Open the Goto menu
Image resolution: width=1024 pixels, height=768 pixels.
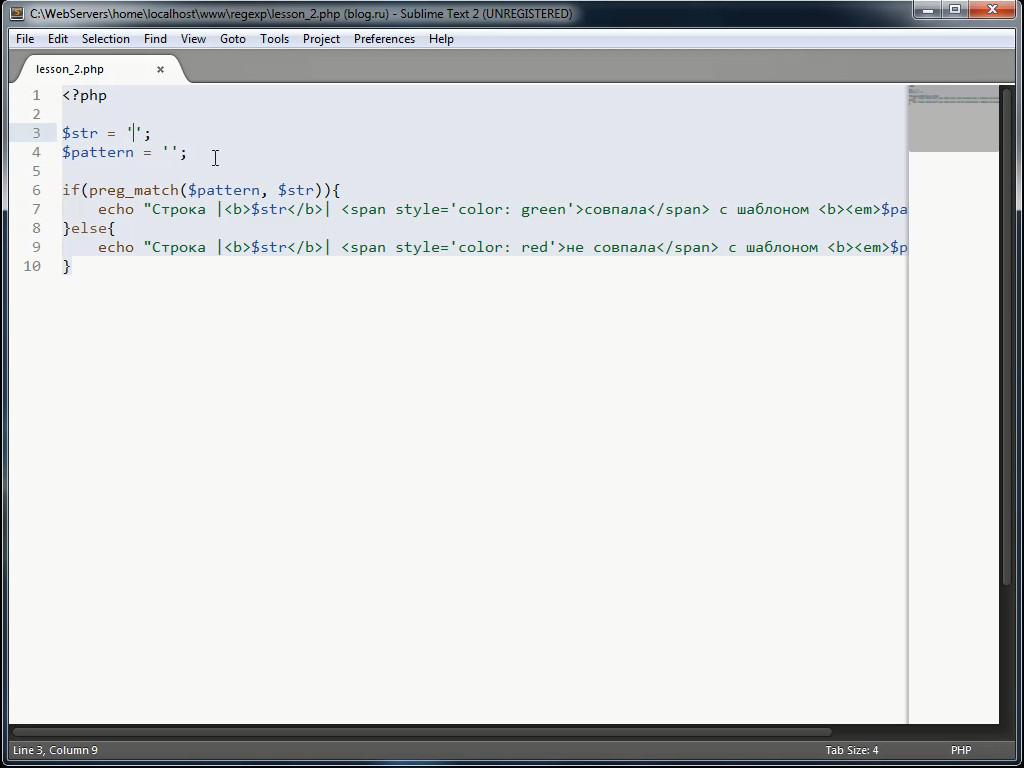pos(232,39)
